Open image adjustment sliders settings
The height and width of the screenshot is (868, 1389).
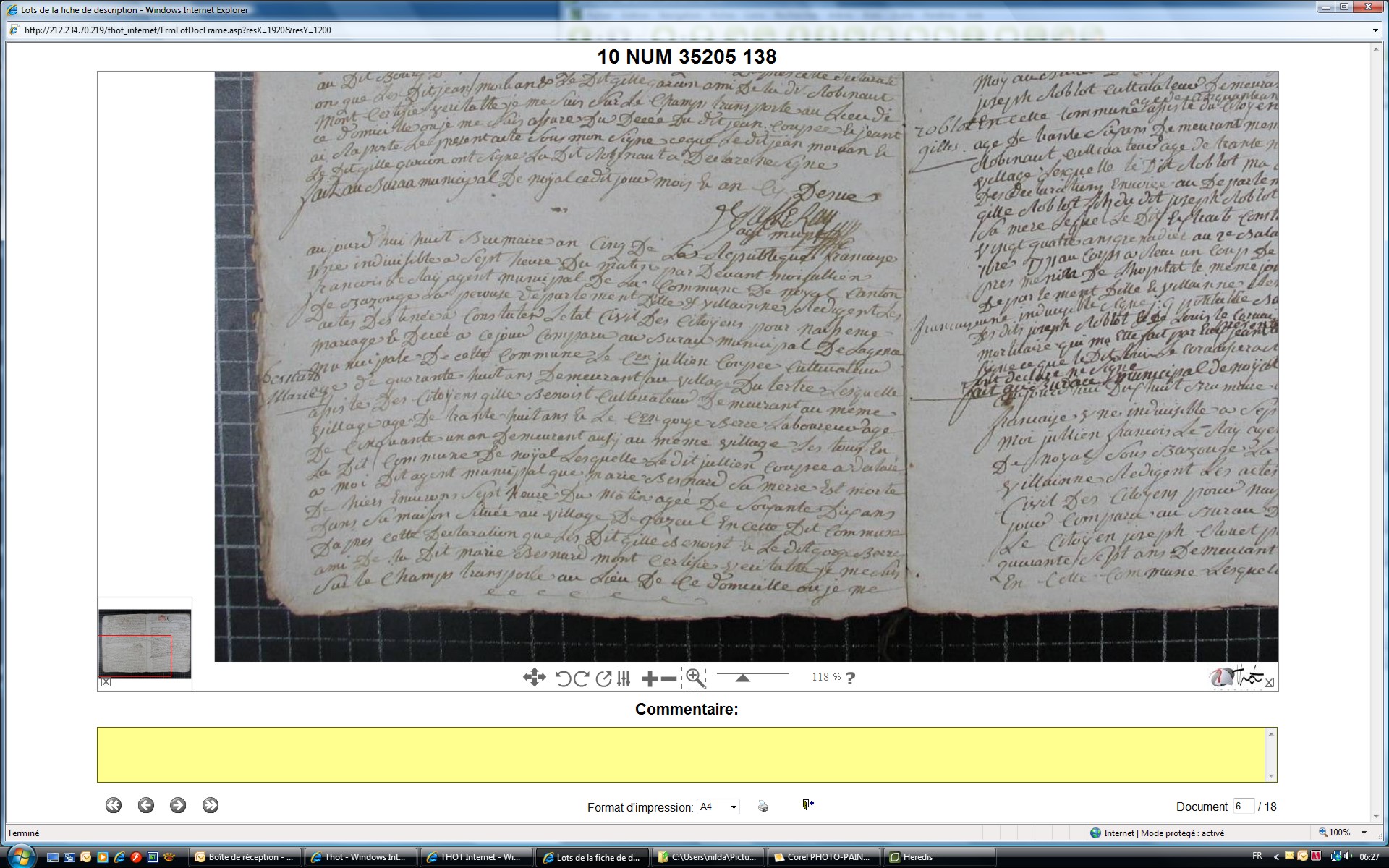click(x=624, y=678)
